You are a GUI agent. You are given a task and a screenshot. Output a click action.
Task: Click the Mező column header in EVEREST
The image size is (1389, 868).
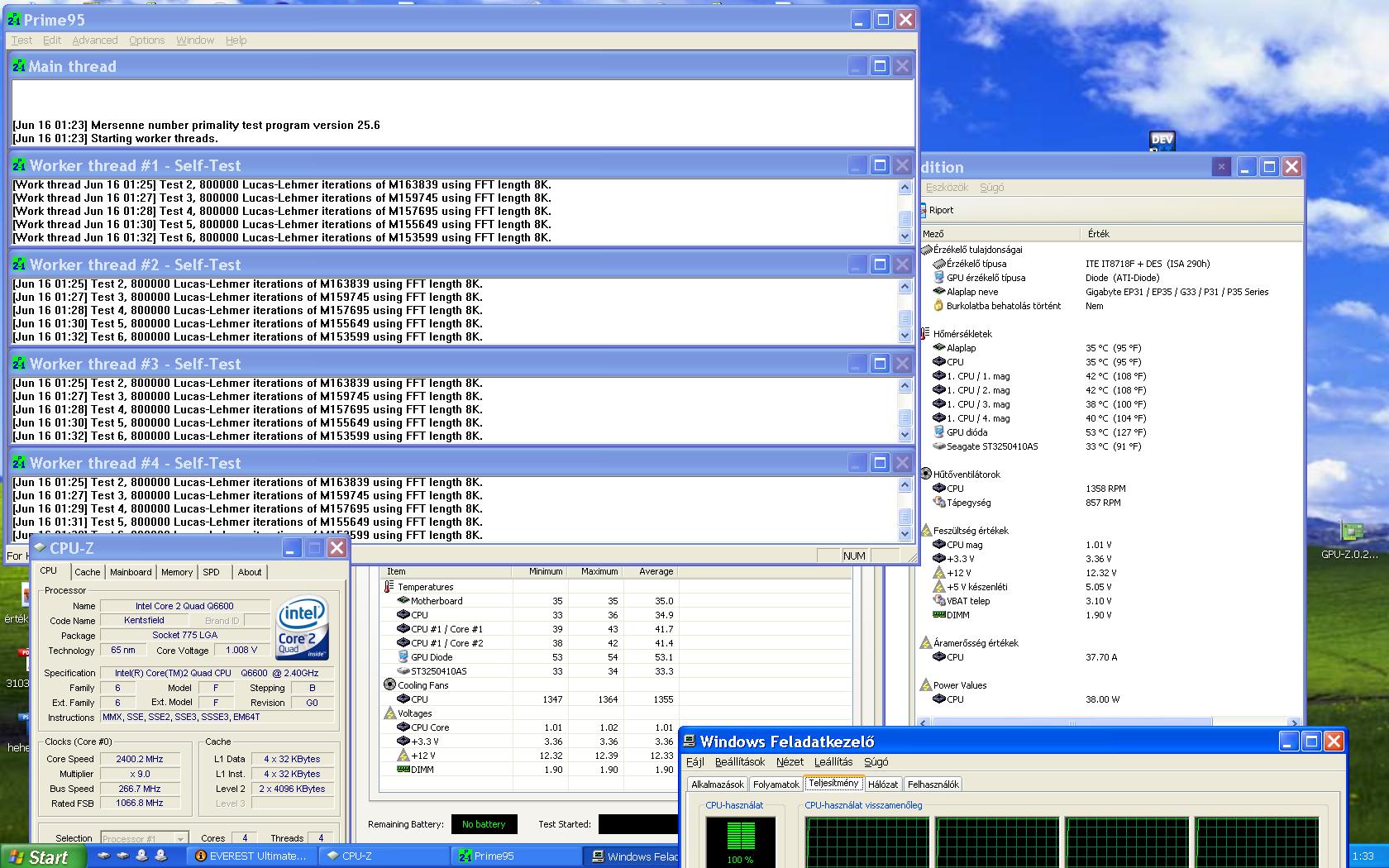[x=1000, y=234]
